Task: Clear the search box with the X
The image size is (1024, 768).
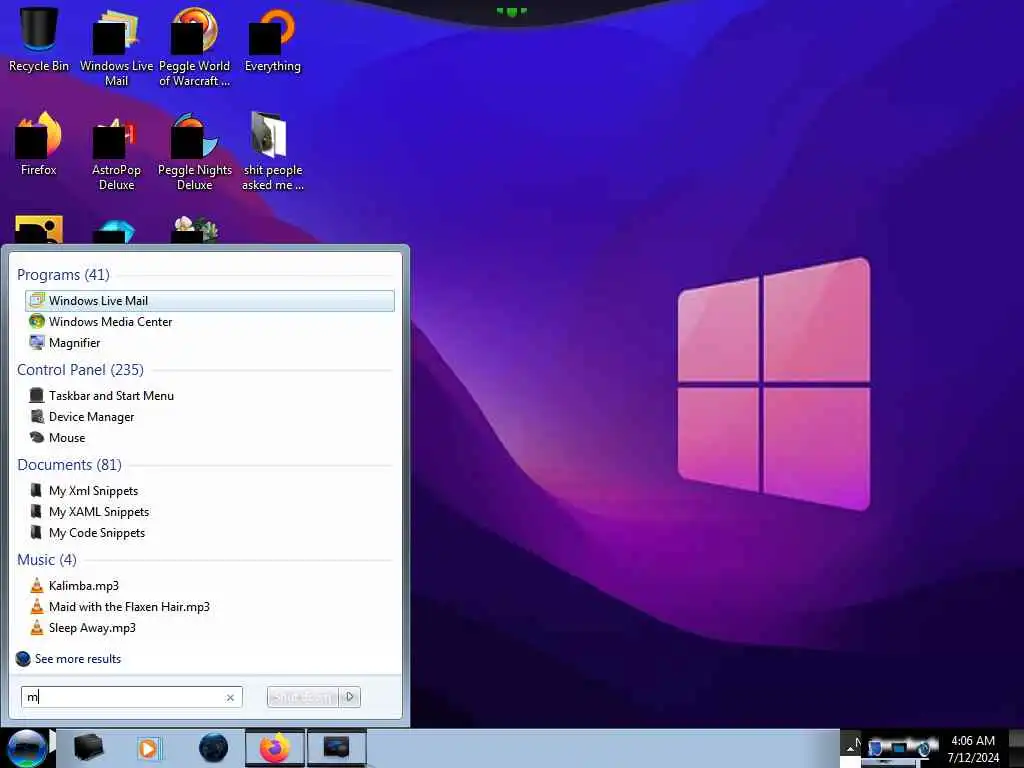Action: 230,697
